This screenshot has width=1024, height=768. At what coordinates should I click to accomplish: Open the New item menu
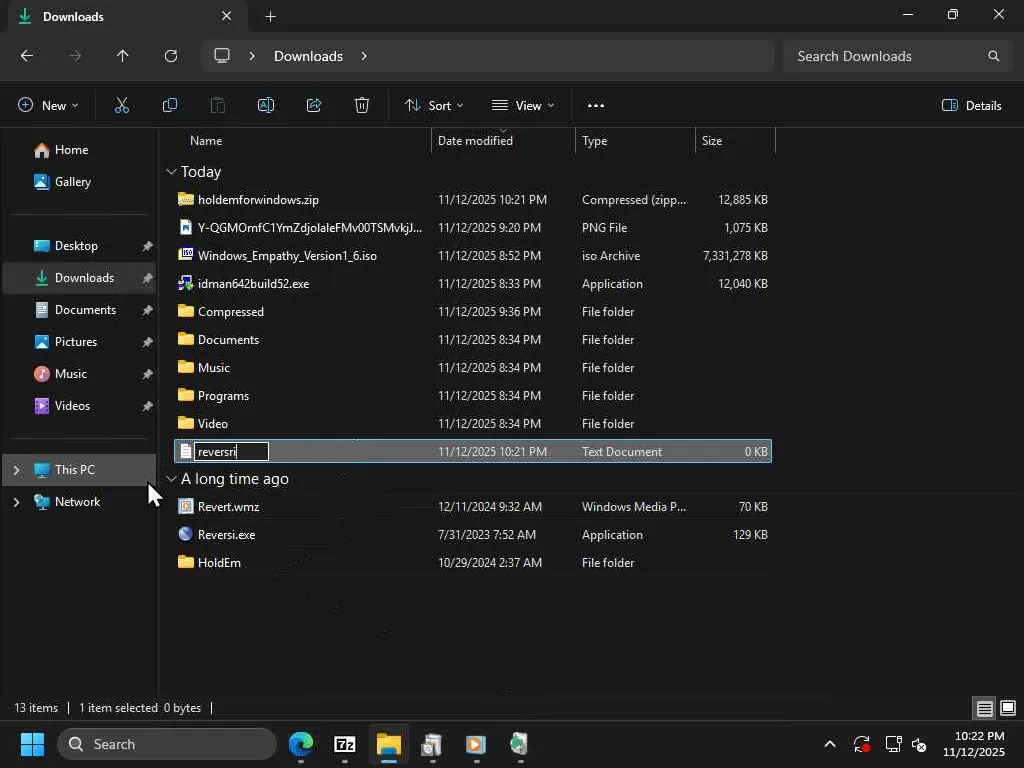pos(48,105)
